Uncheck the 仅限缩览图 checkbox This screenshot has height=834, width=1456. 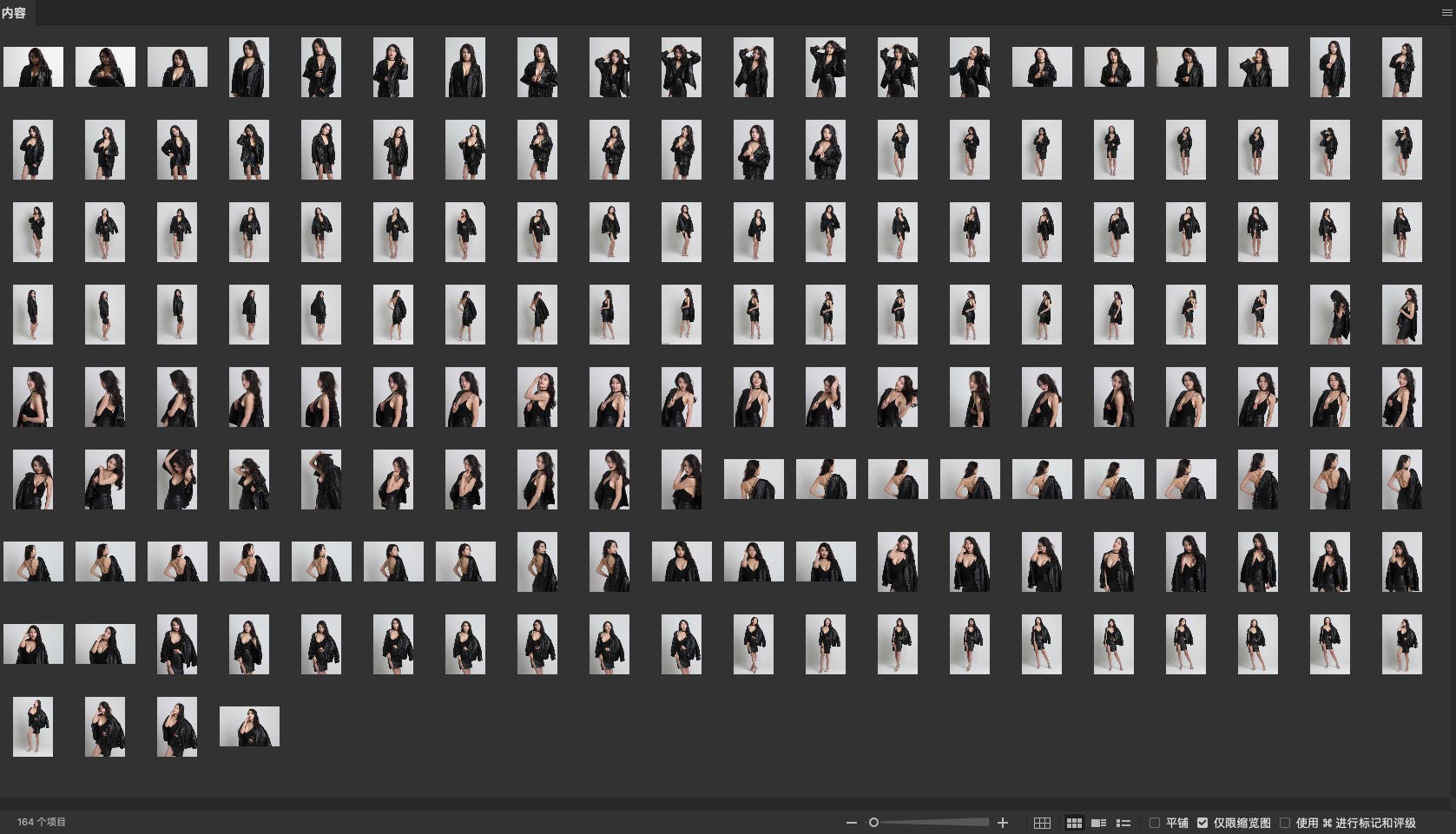1202,823
